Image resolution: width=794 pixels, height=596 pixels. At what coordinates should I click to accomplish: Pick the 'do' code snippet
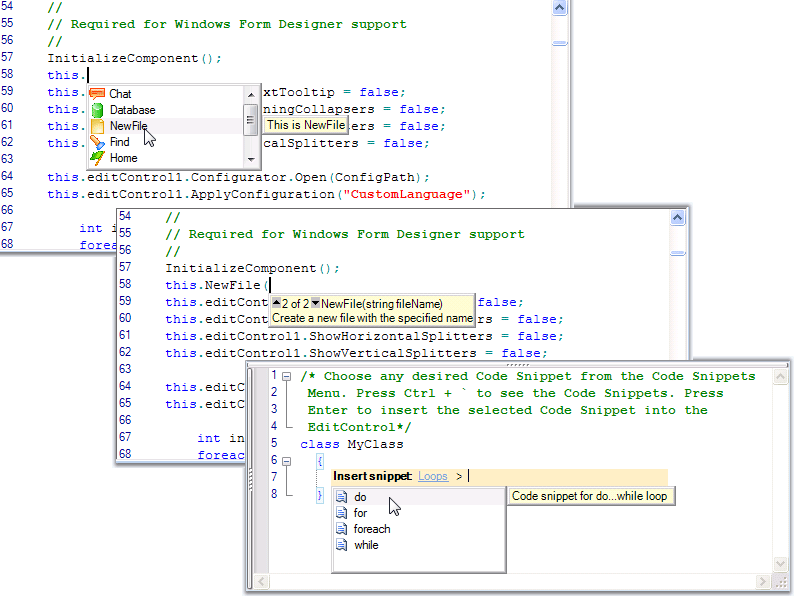click(x=419, y=497)
